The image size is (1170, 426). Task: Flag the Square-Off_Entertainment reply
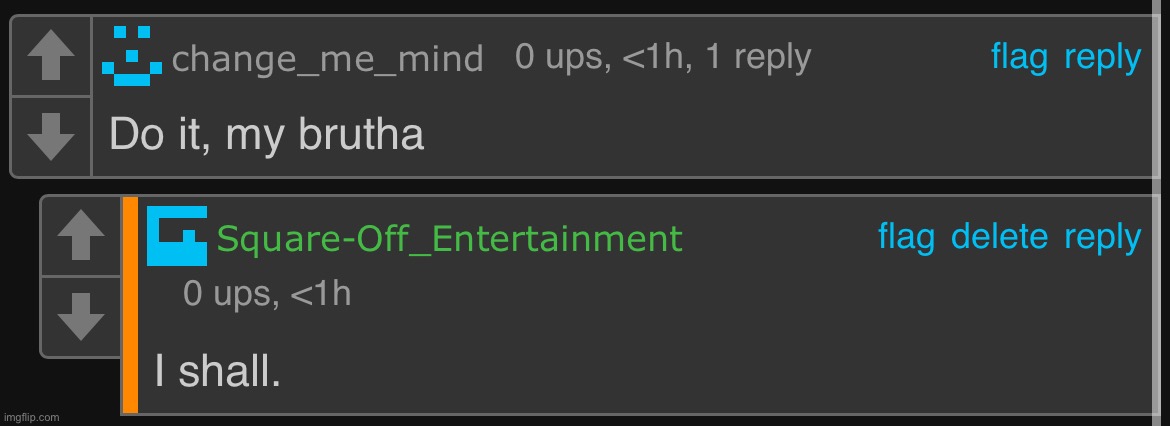[906, 238]
